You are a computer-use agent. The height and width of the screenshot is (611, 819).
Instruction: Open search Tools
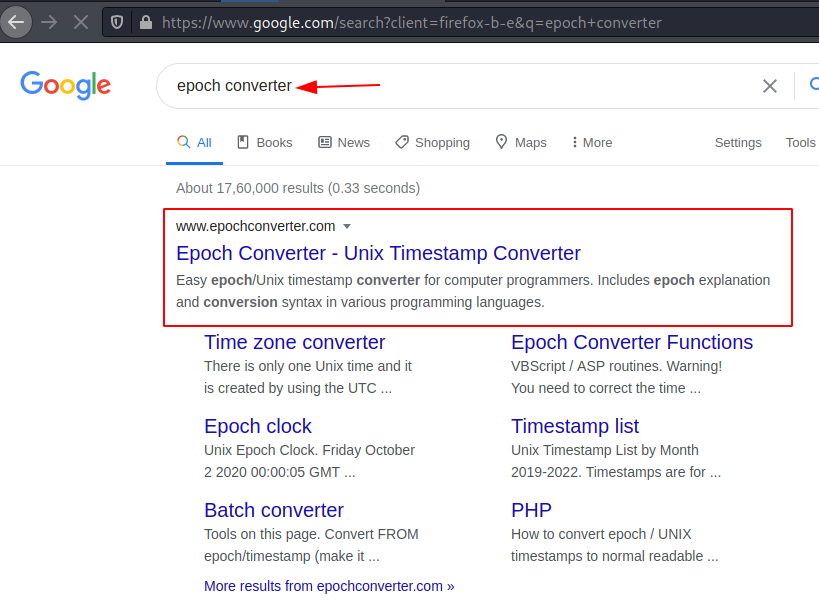(800, 143)
